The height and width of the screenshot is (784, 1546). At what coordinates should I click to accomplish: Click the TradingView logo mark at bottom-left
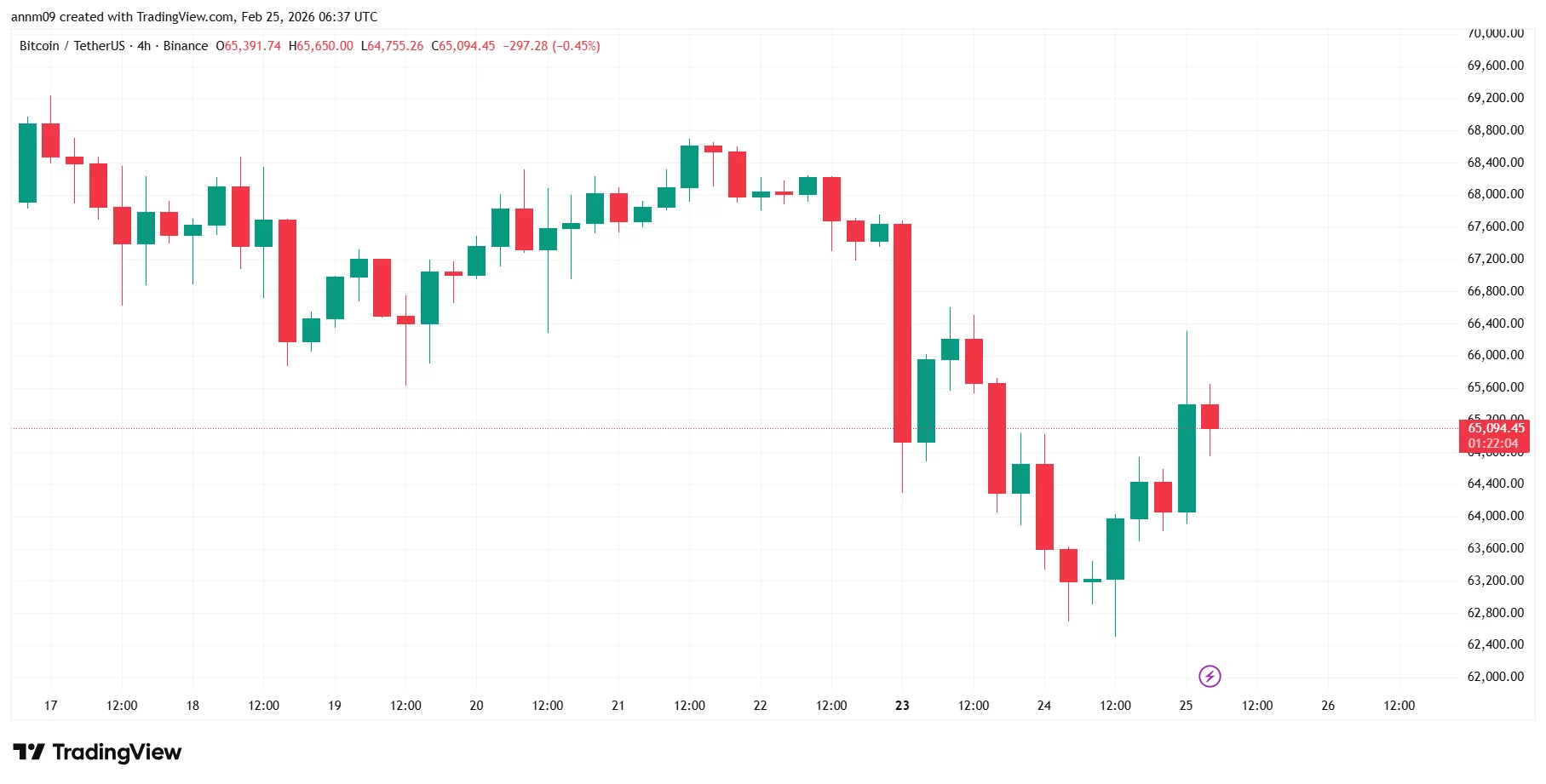pyautogui.click(x=29, y=753)
